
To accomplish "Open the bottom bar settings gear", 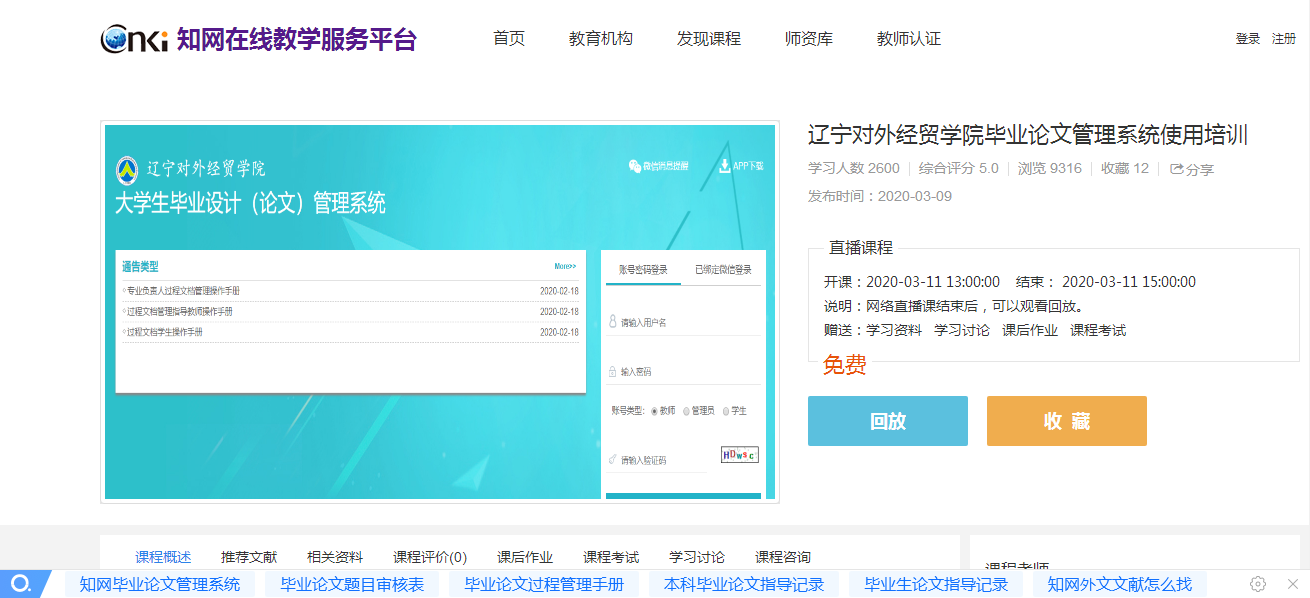I will [x=1258, y=584].
